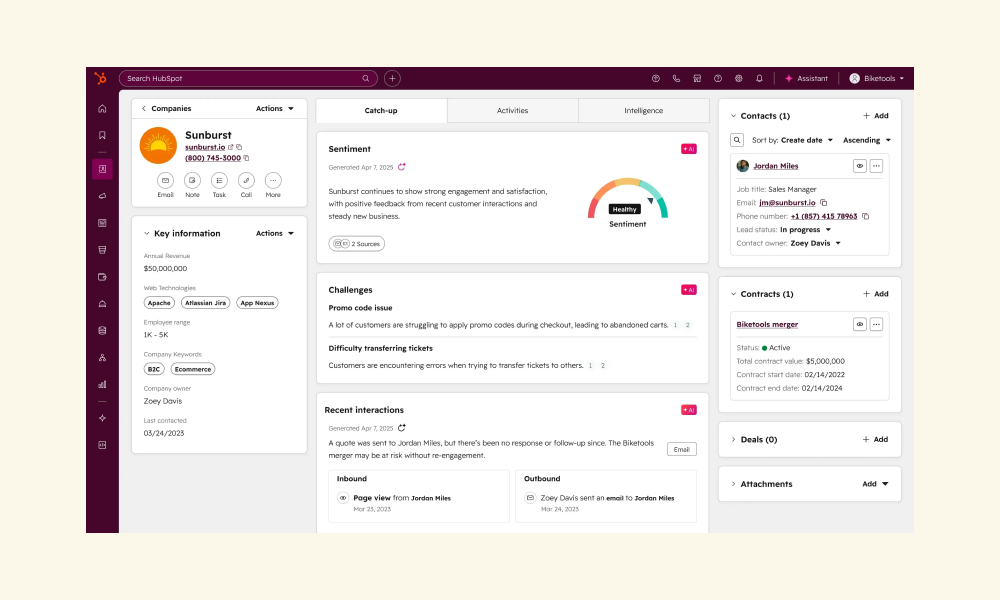Click the 2 Sources pill in Sentiment

click(357, 244)
